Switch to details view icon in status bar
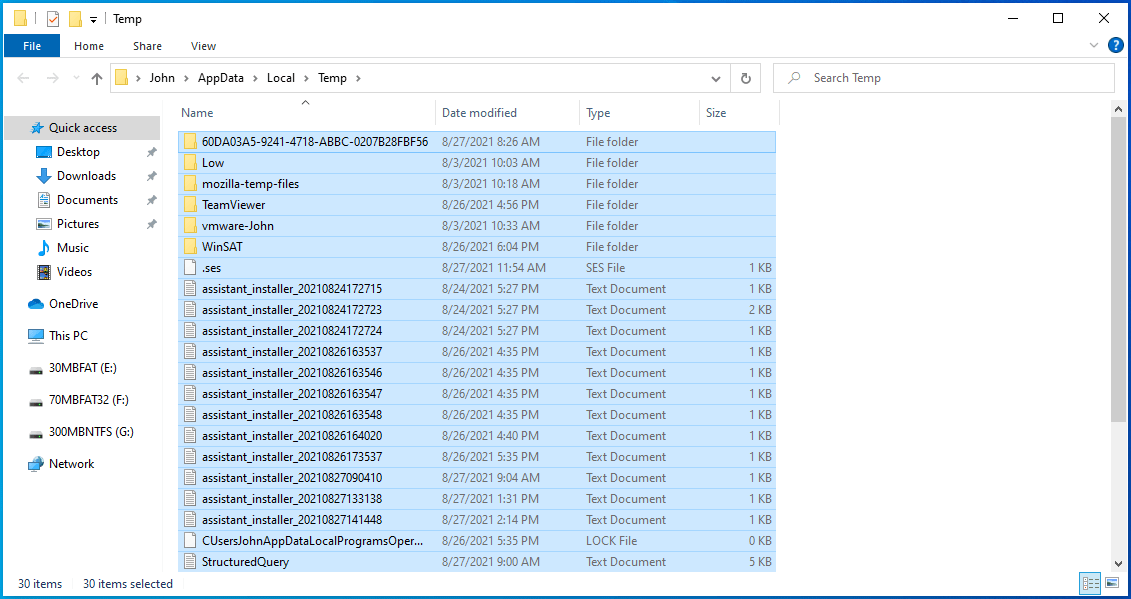1131x599 pixels. pos(1091,582)
